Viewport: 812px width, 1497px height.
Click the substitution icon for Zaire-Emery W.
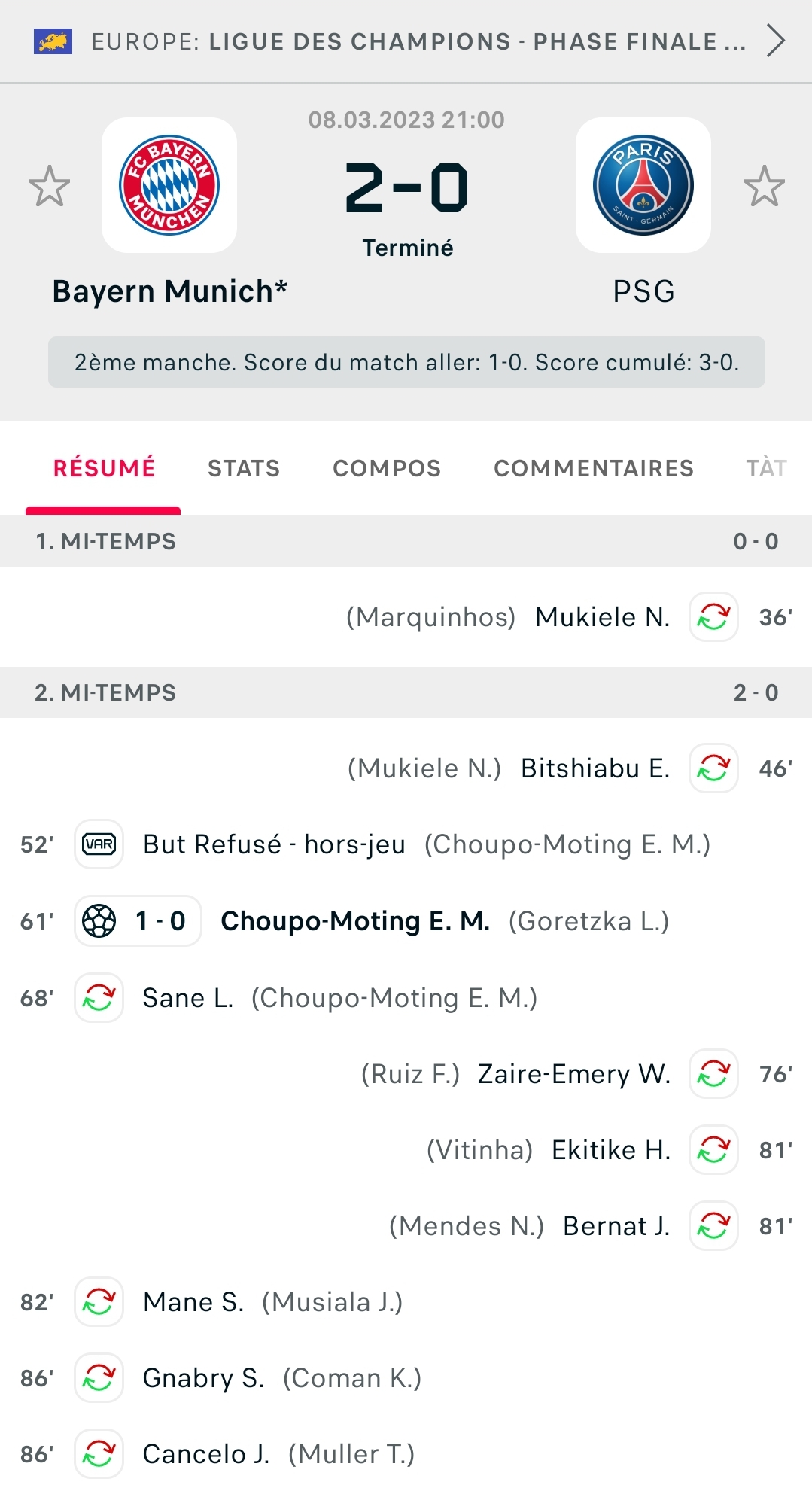pyautogui.click(x=713, y=1074)
